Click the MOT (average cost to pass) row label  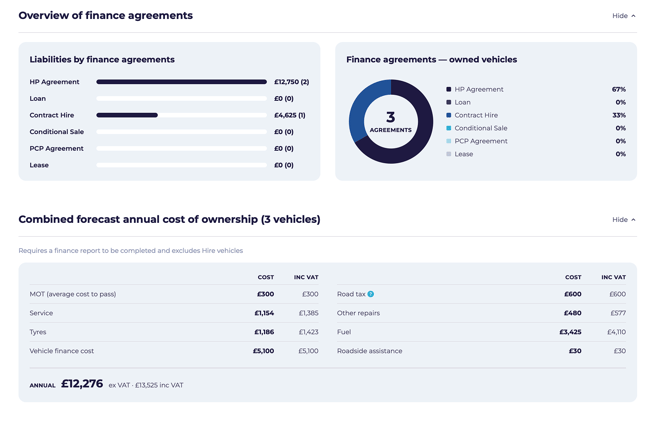tap(73, 294)
